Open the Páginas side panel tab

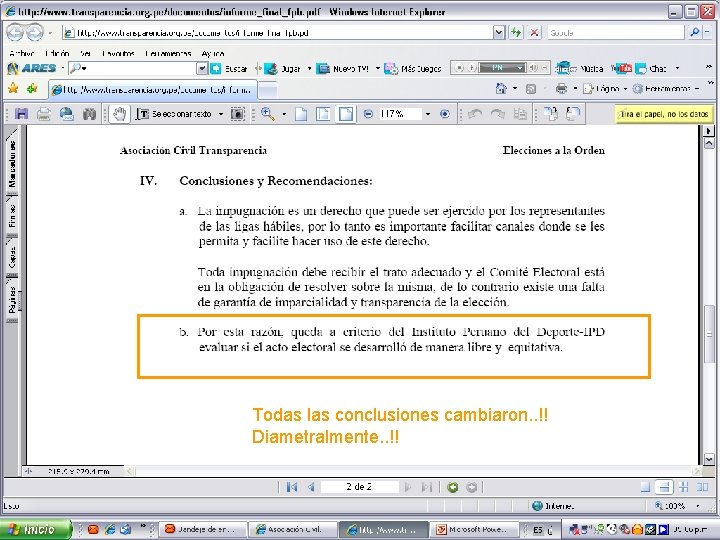[x=12, y=298]
